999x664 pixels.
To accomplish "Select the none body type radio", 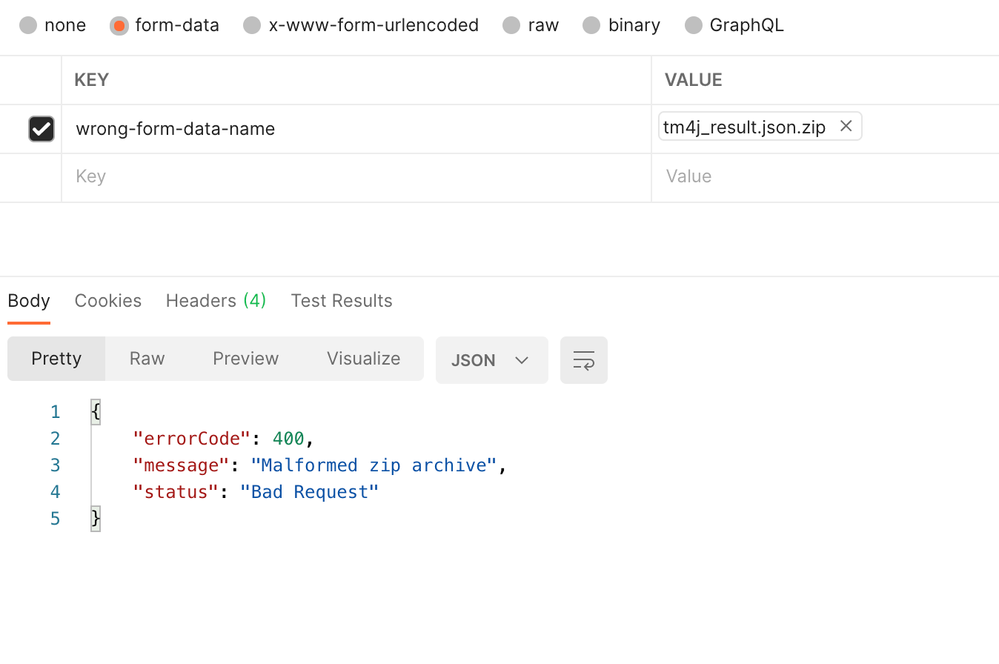I will coord(28,25).
